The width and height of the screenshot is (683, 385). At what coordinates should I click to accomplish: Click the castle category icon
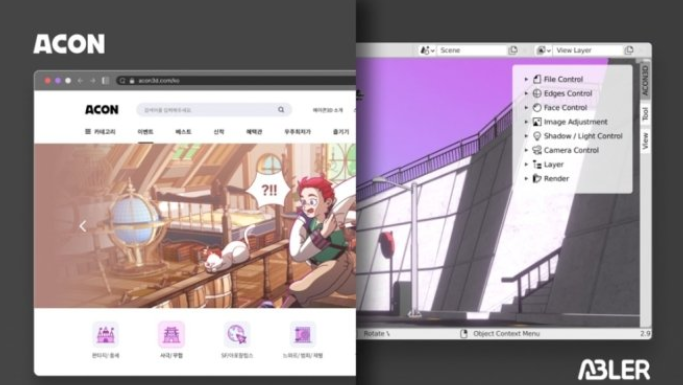[x=105, y=334]
